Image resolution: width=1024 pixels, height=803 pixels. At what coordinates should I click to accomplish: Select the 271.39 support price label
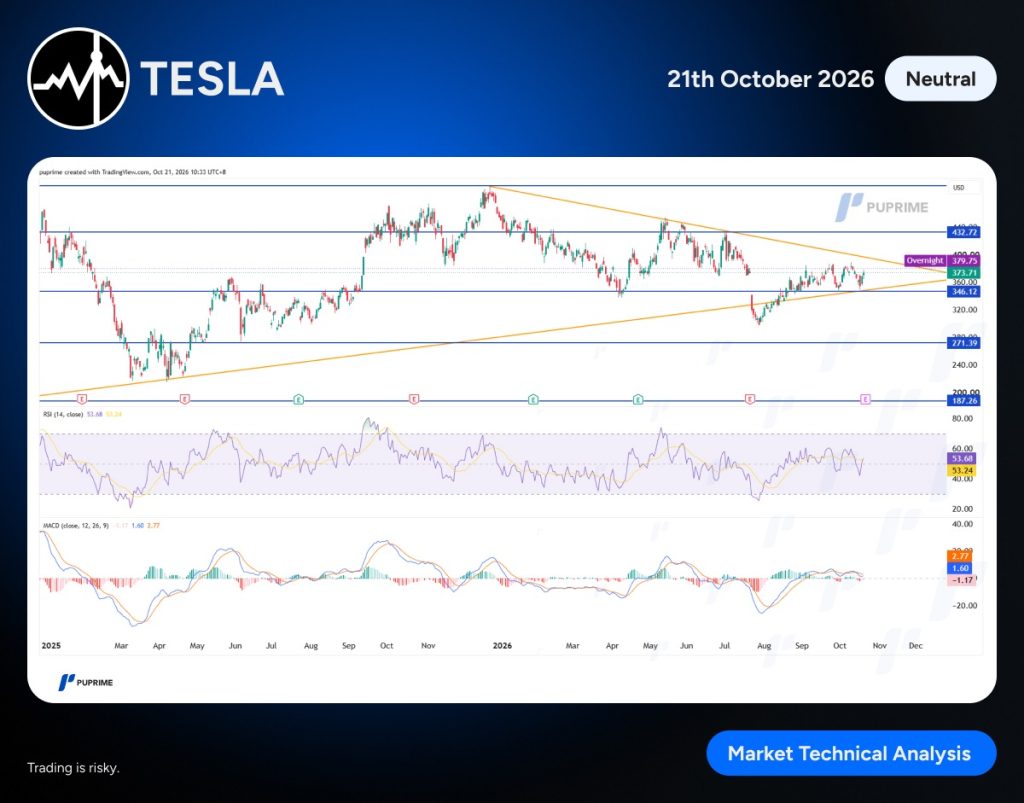[964, 343]
